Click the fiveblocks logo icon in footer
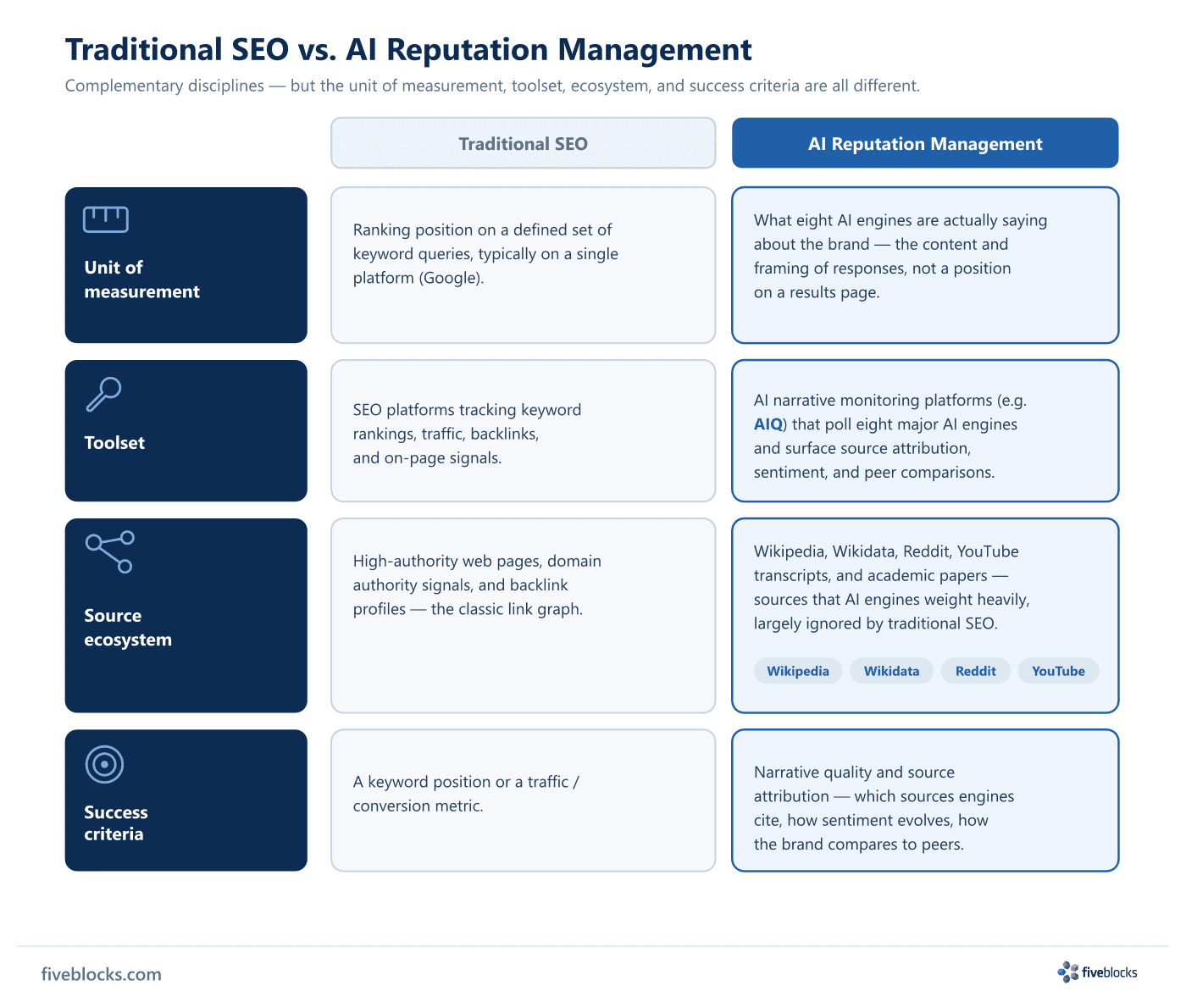 click(1067, 972)
